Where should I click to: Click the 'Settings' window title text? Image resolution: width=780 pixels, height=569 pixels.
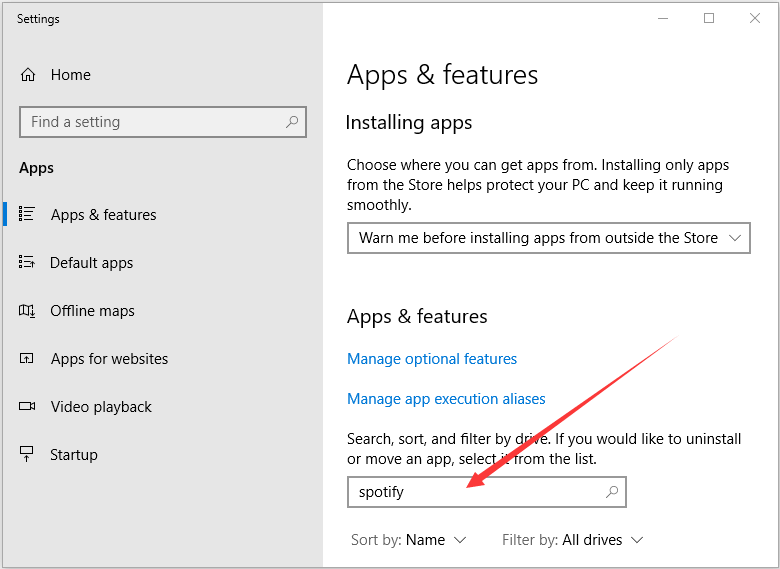(x=38, y=19)
